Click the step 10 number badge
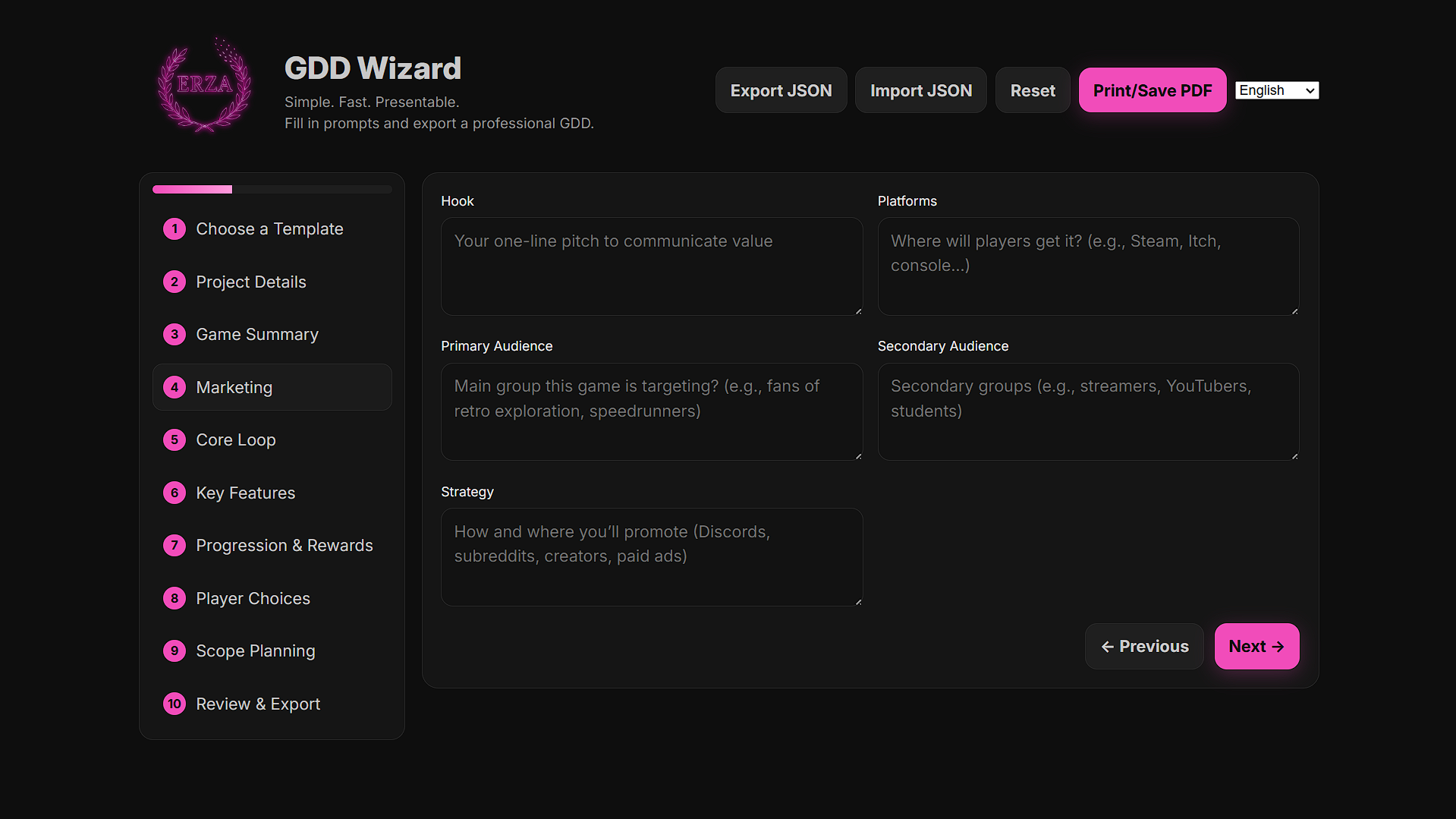This screenshot has width=1456, height=819. click(175, 704)
